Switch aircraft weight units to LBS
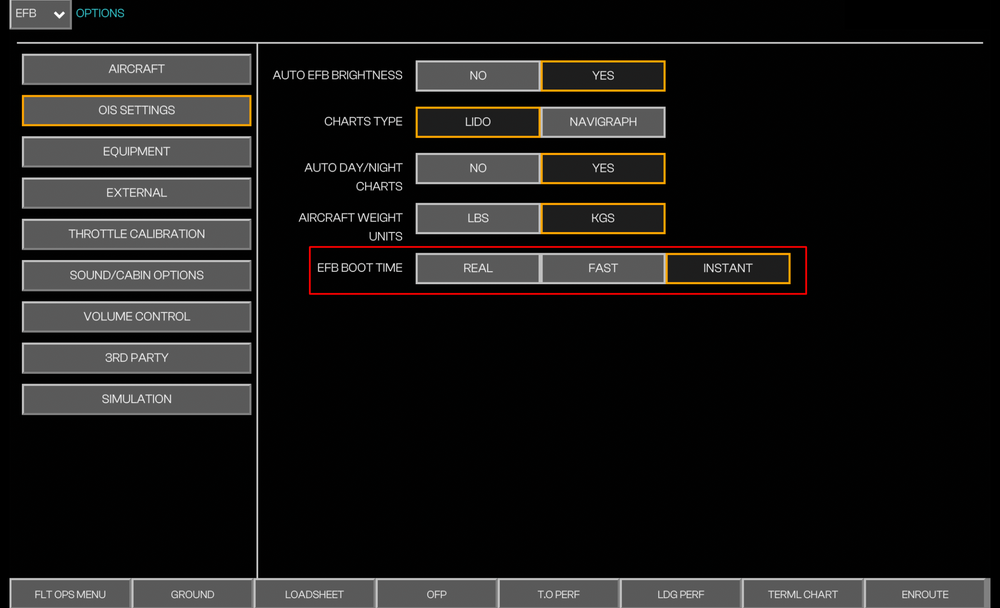This screenshot has height=608, width=1000. click(478, 218)
